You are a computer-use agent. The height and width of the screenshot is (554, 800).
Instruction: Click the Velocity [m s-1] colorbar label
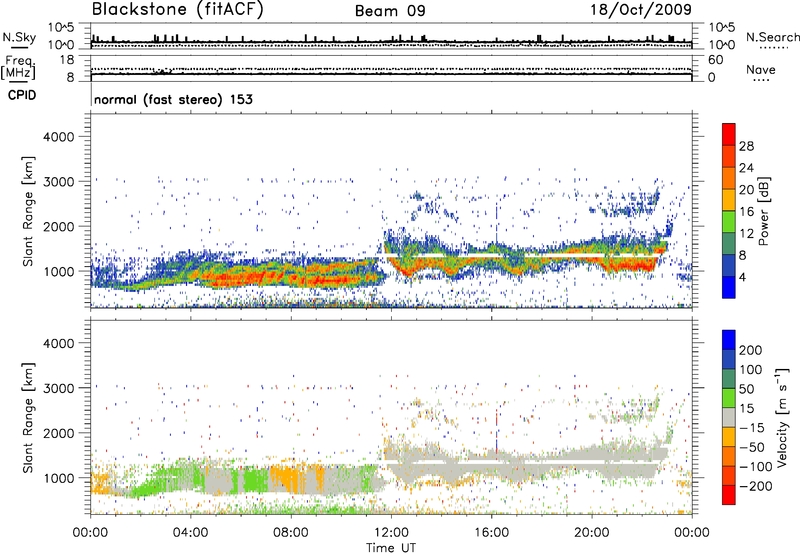click(x=782, y=417)
